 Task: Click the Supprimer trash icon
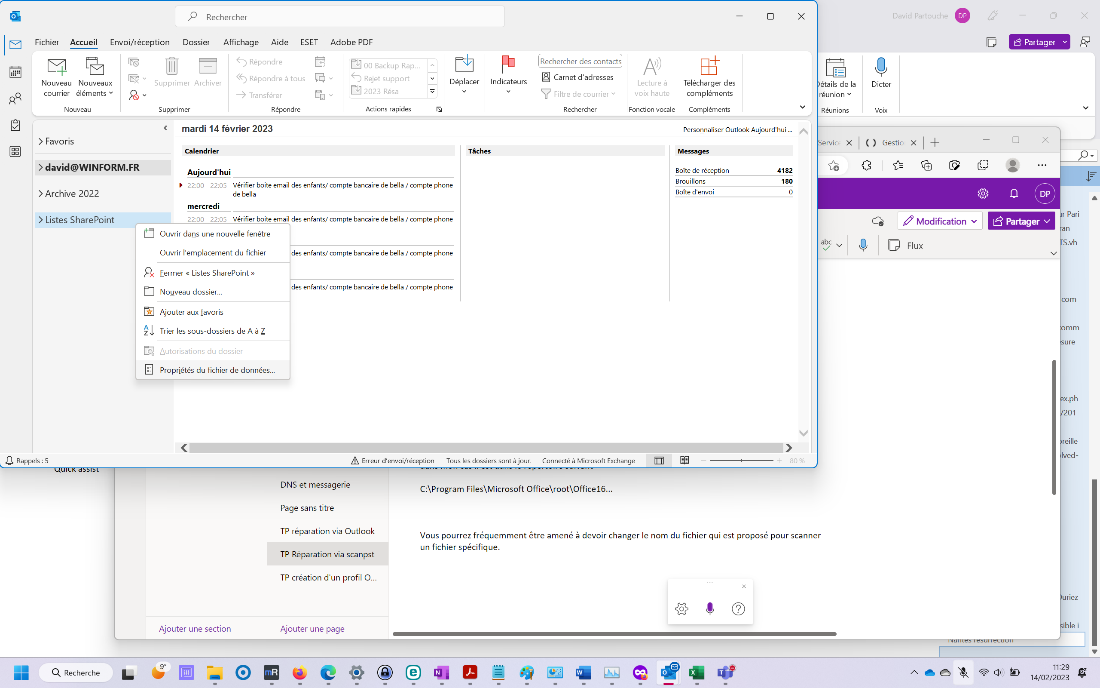click(x=172, y=66)
